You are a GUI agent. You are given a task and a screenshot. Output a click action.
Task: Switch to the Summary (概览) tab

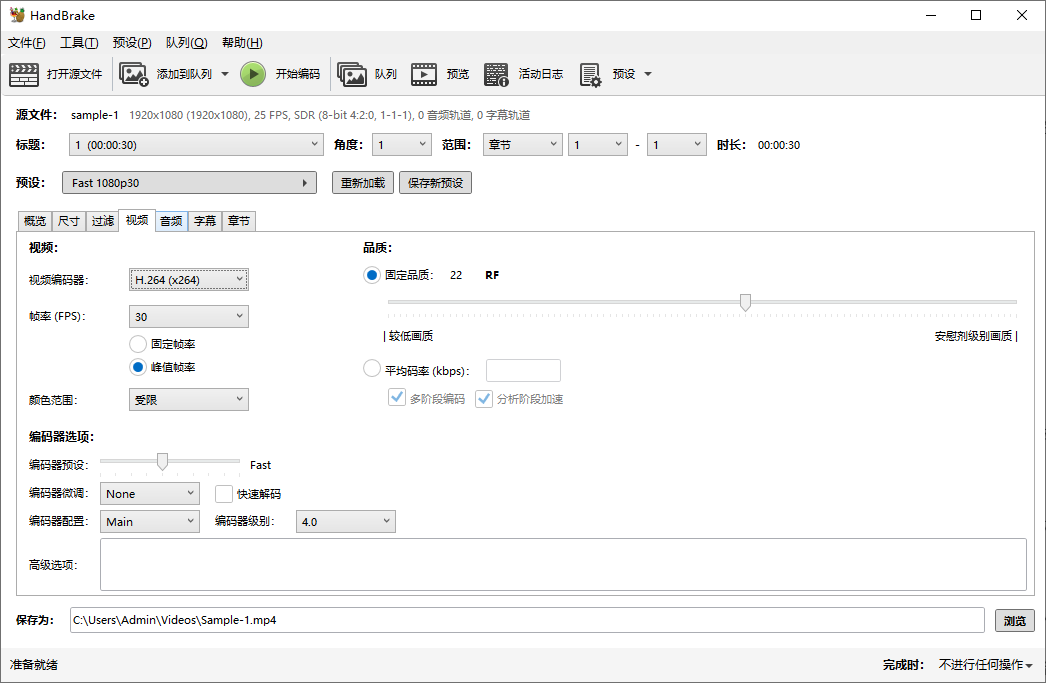pyautogui.click(x=35, y=221)
